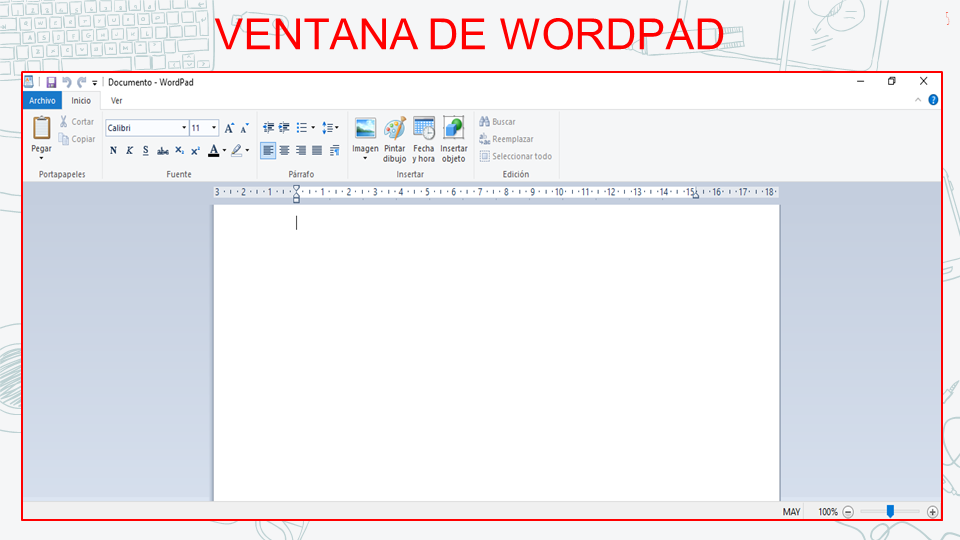960x540 pixels.
Task: Click Reemplazar
Action: (506, 139)
